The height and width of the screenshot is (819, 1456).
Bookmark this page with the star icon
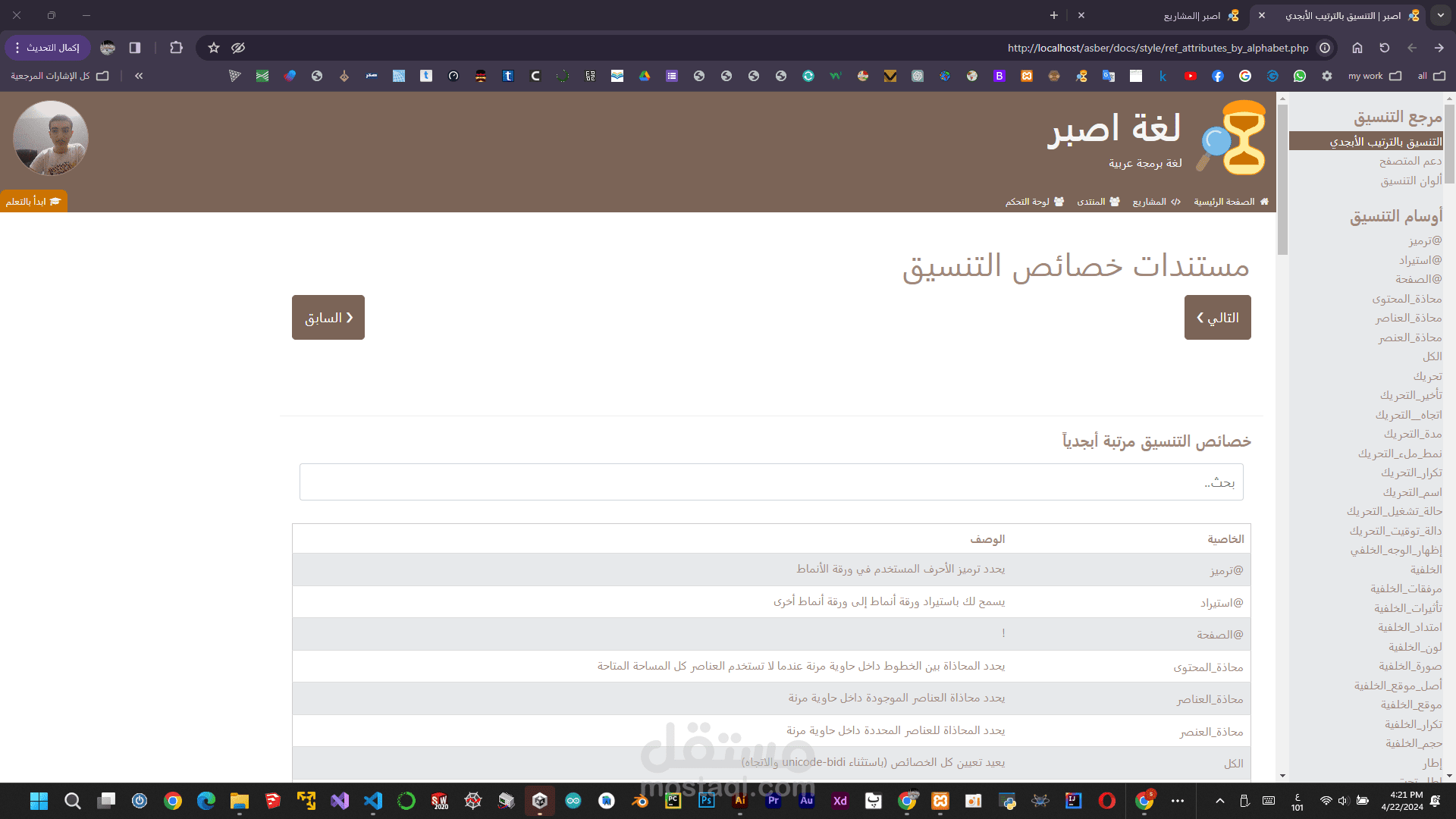pos(214,48)
